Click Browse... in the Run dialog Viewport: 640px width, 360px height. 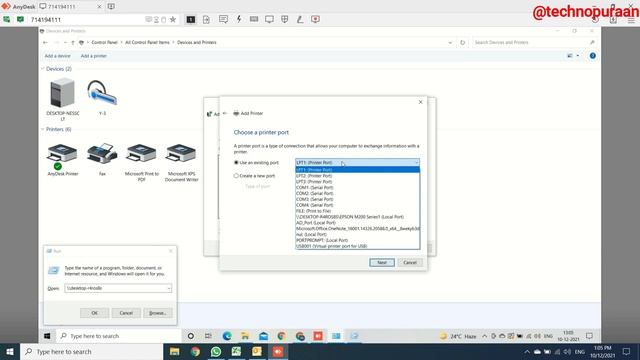[158, 313]
